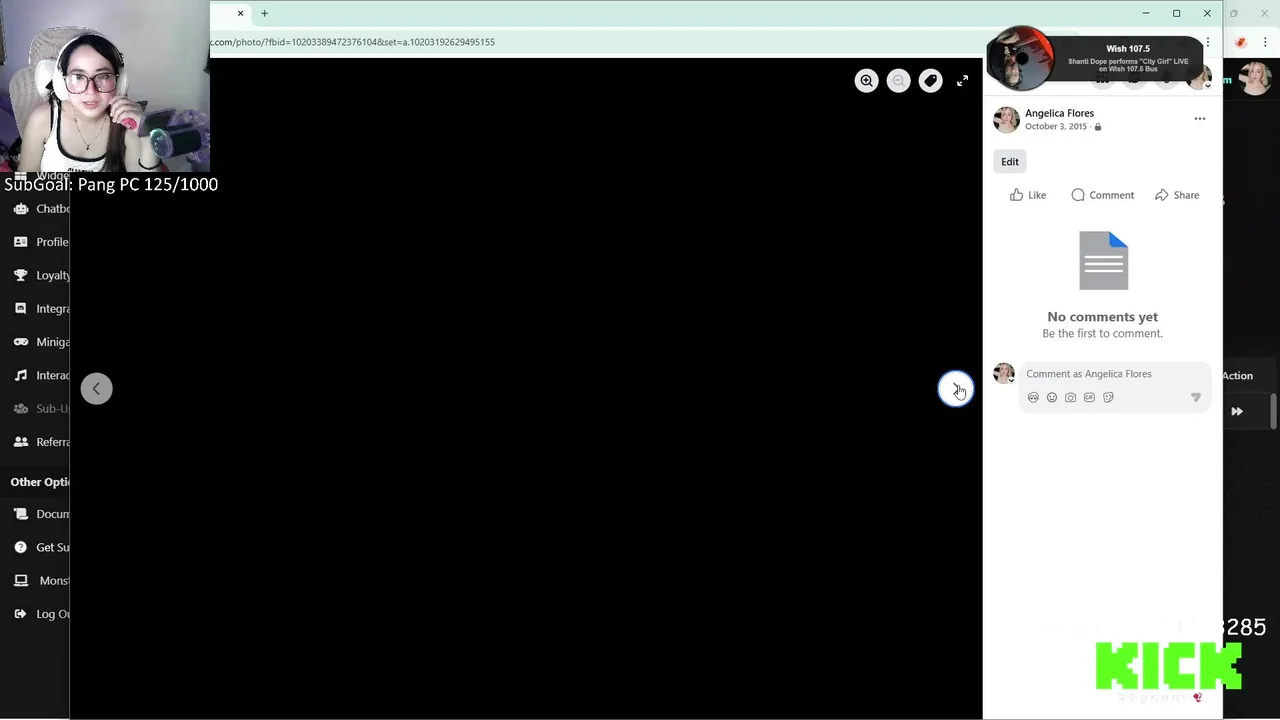Image resolution: width=1280 pixels, height=720 pixels.
Task: Add a GIF to comment
Action: coord(1089,397)
